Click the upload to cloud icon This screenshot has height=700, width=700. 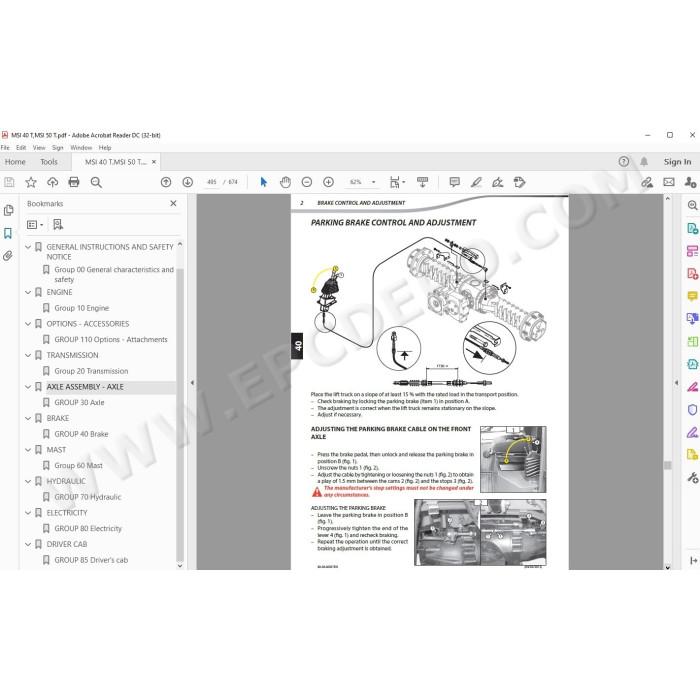pos(53,182)
